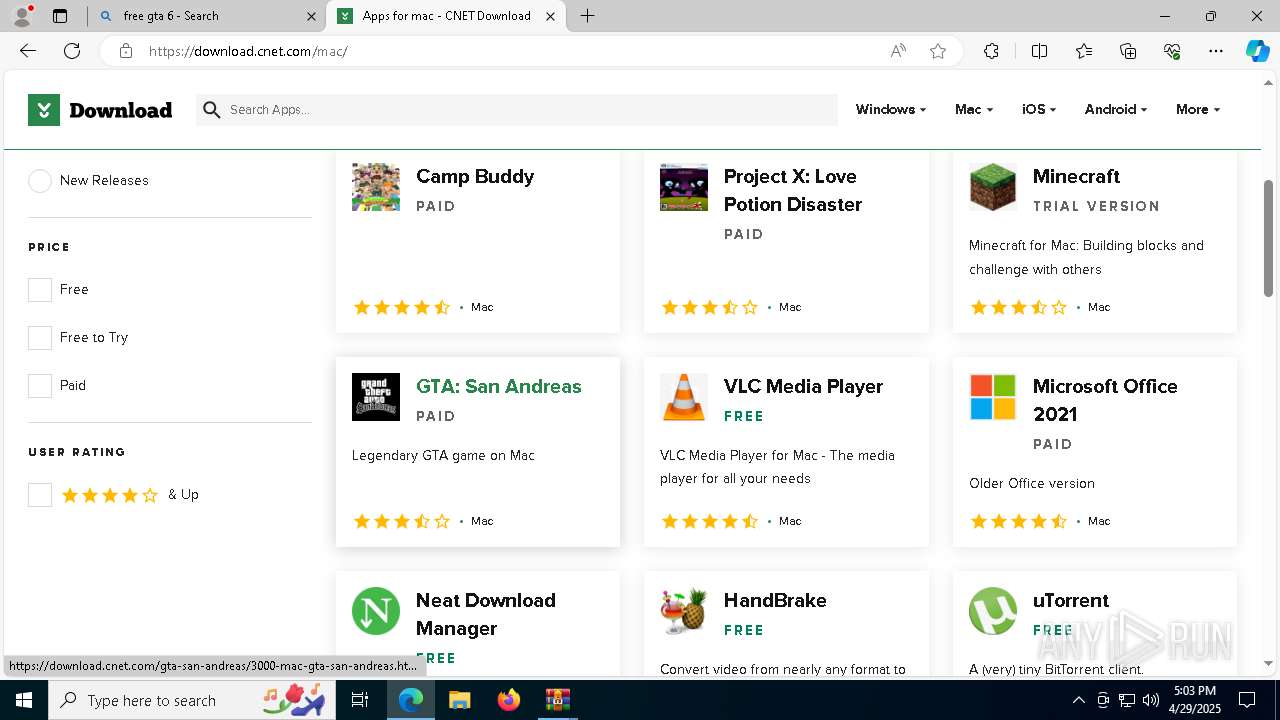Image resolution: width=1280 pixels, height=720 pixels.
Task: Open HandBrake title link
Action: (x=775, y=601)
